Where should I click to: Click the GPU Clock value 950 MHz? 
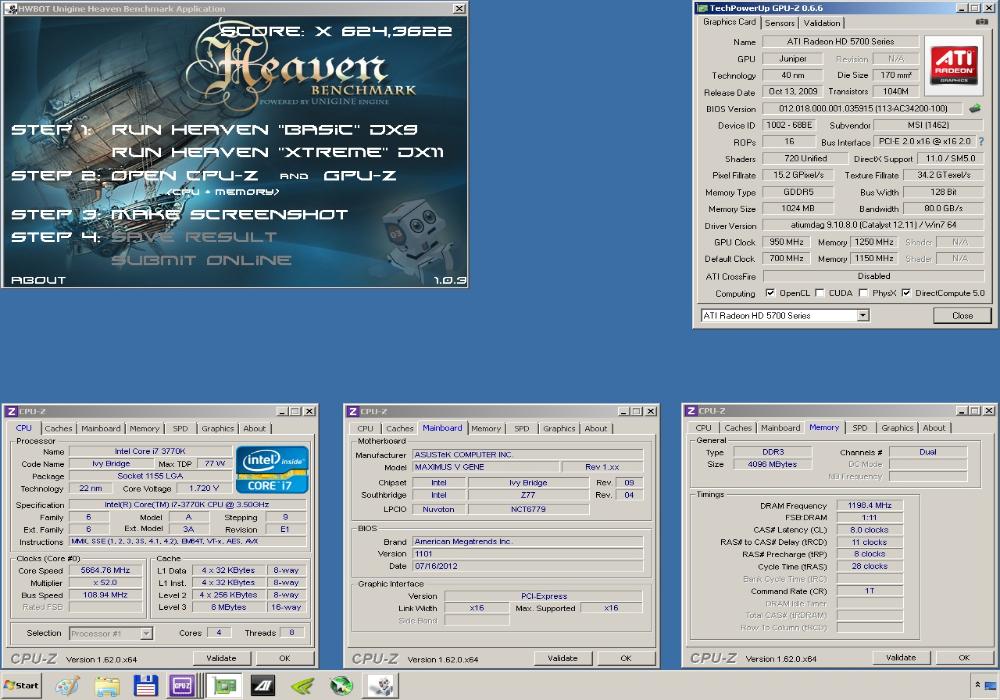(786, 242)
